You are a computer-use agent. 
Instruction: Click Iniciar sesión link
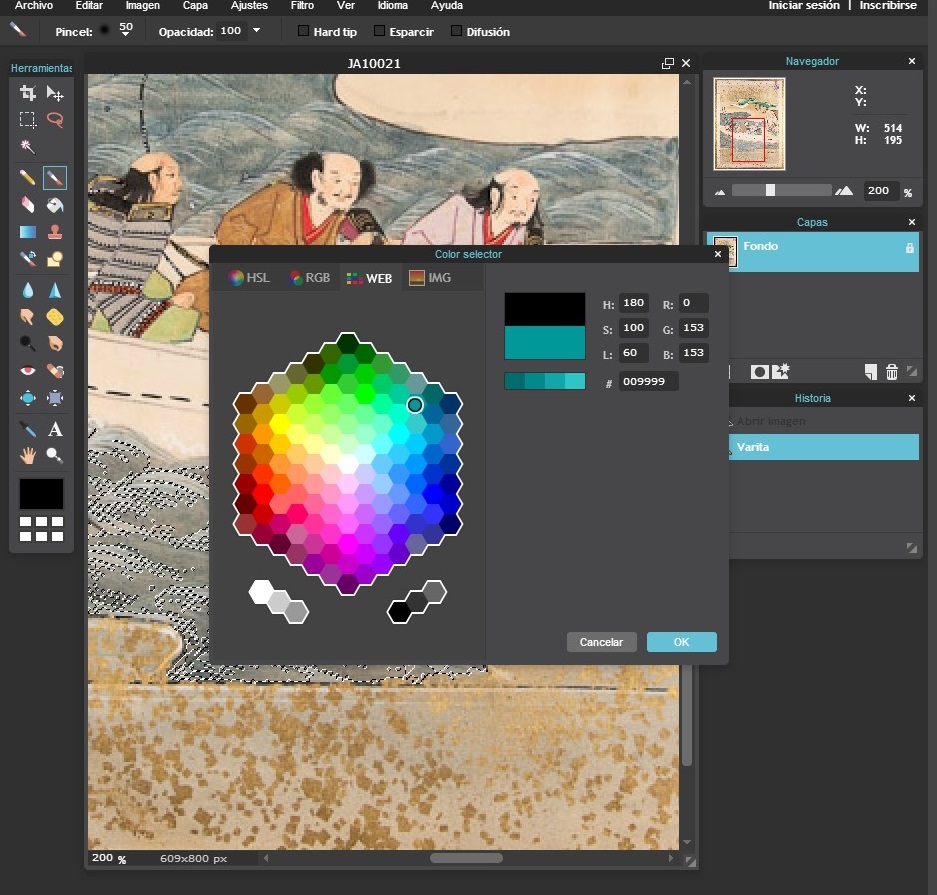804,5
